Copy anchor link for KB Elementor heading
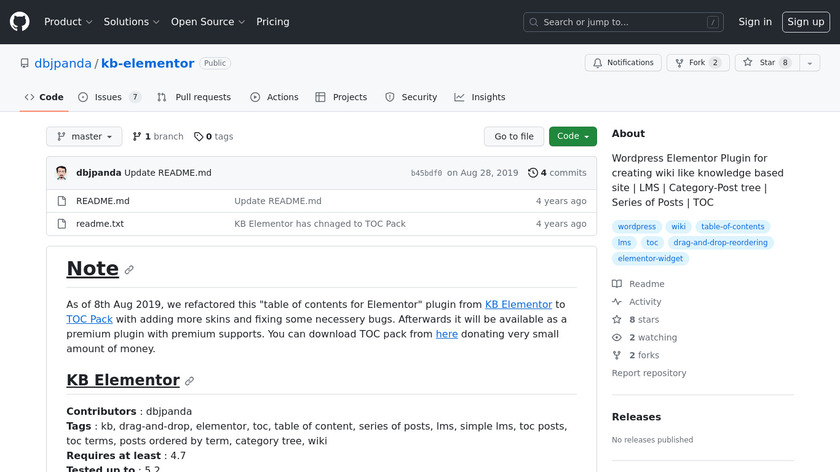The height and width of the screenshot is (472, 840). pyautogui.click(x=189, y=381)
